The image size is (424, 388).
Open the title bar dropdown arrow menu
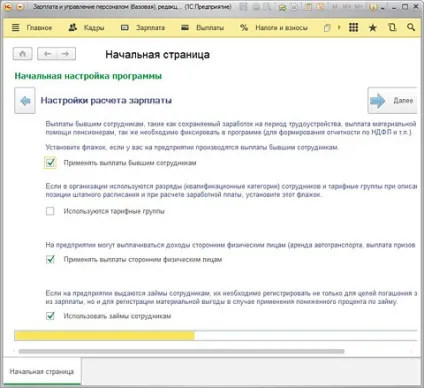[20, 7]
